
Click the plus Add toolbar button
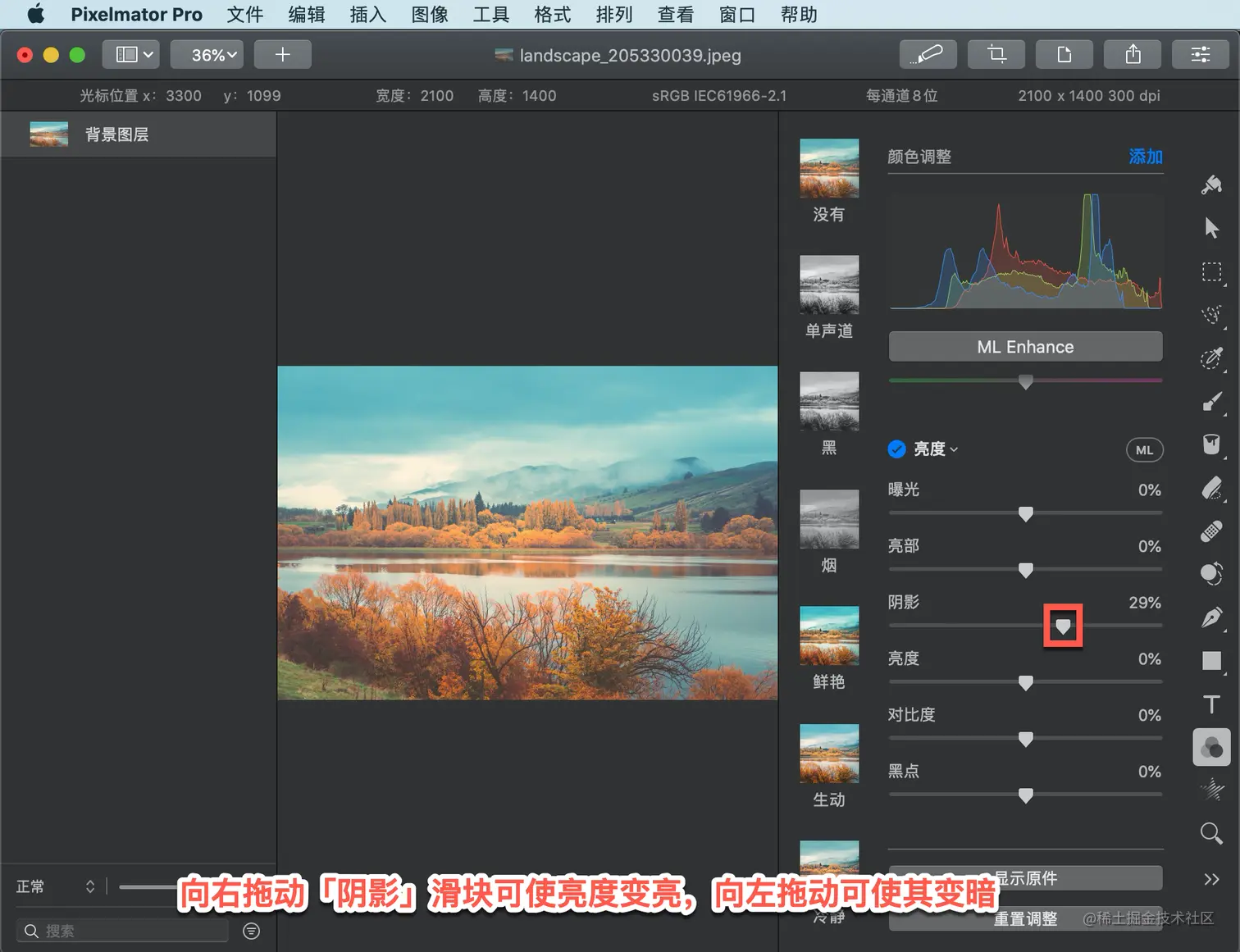coord(283,54)
